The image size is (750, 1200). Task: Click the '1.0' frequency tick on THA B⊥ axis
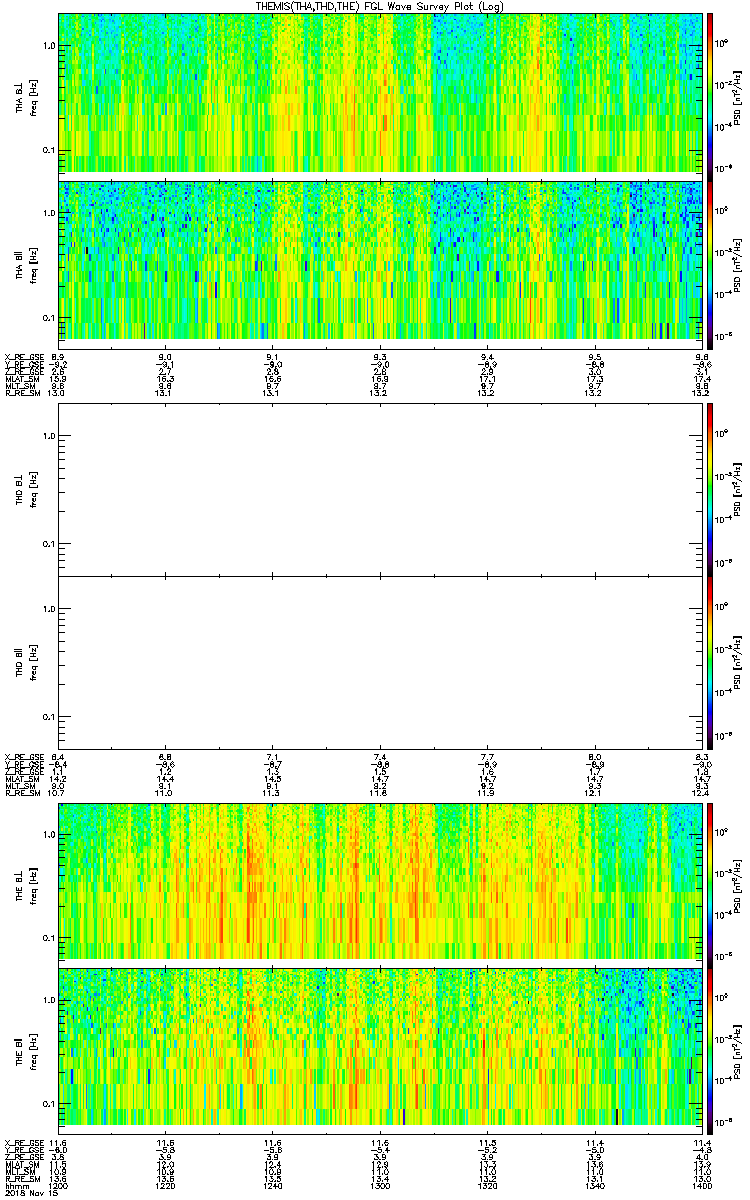[x=49, y=46]
